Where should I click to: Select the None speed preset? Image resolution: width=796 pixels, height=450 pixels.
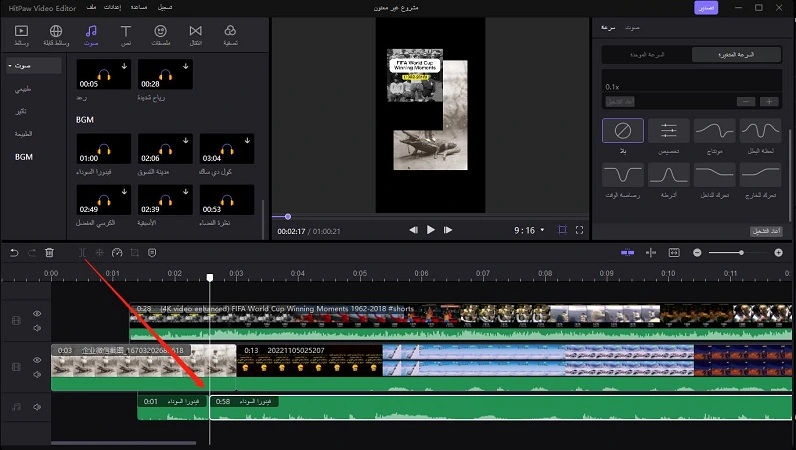coord(623,131)
